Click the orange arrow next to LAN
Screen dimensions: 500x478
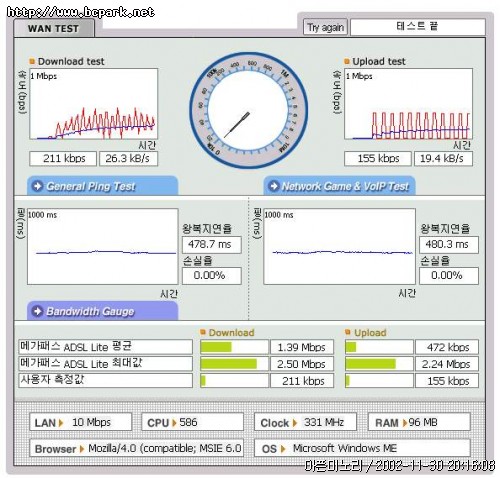point(61,423)
